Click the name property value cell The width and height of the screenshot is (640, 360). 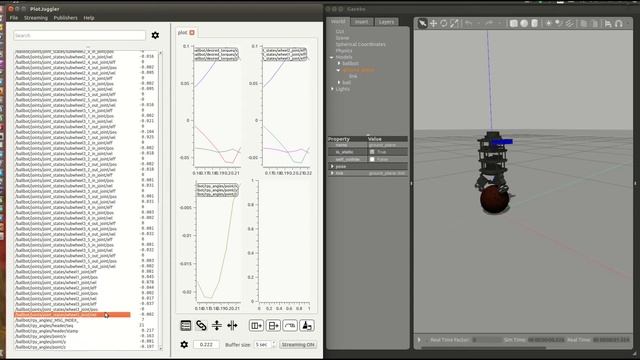click(x=387, y=145)
